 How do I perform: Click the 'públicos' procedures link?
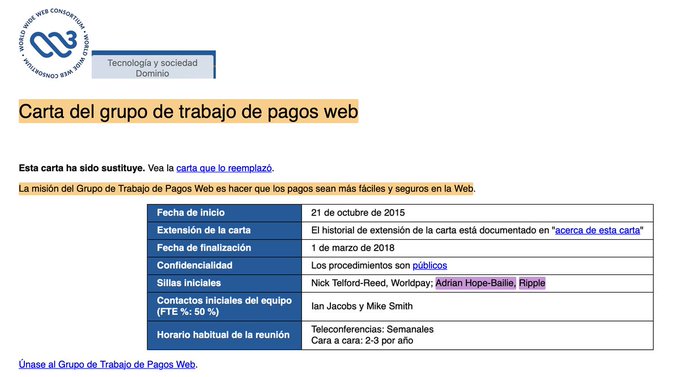429,266
